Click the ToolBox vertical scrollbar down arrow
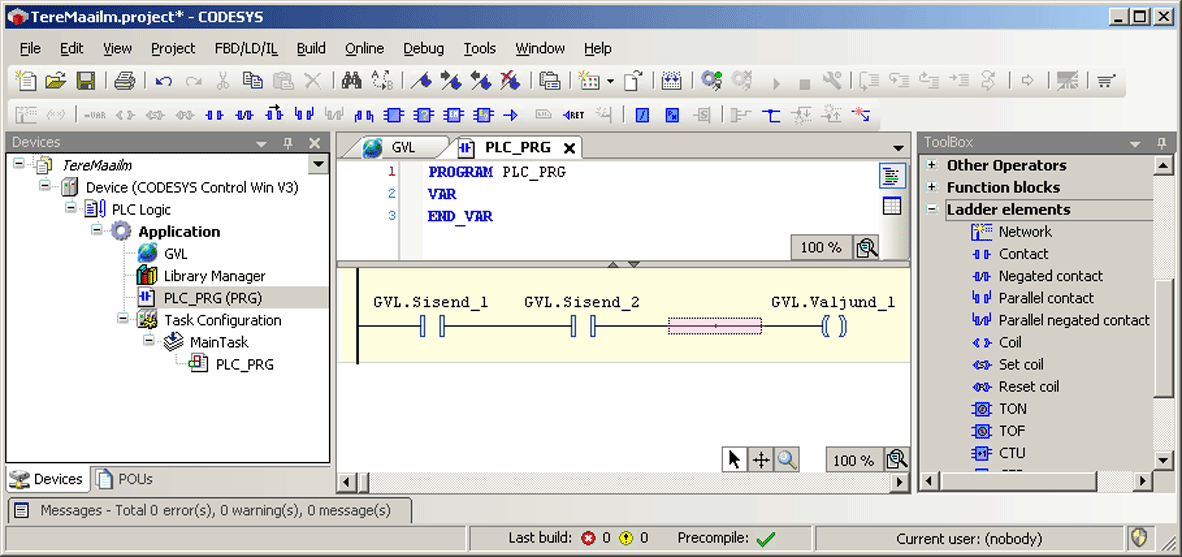1182x557 pixels. pos(1163,460)
